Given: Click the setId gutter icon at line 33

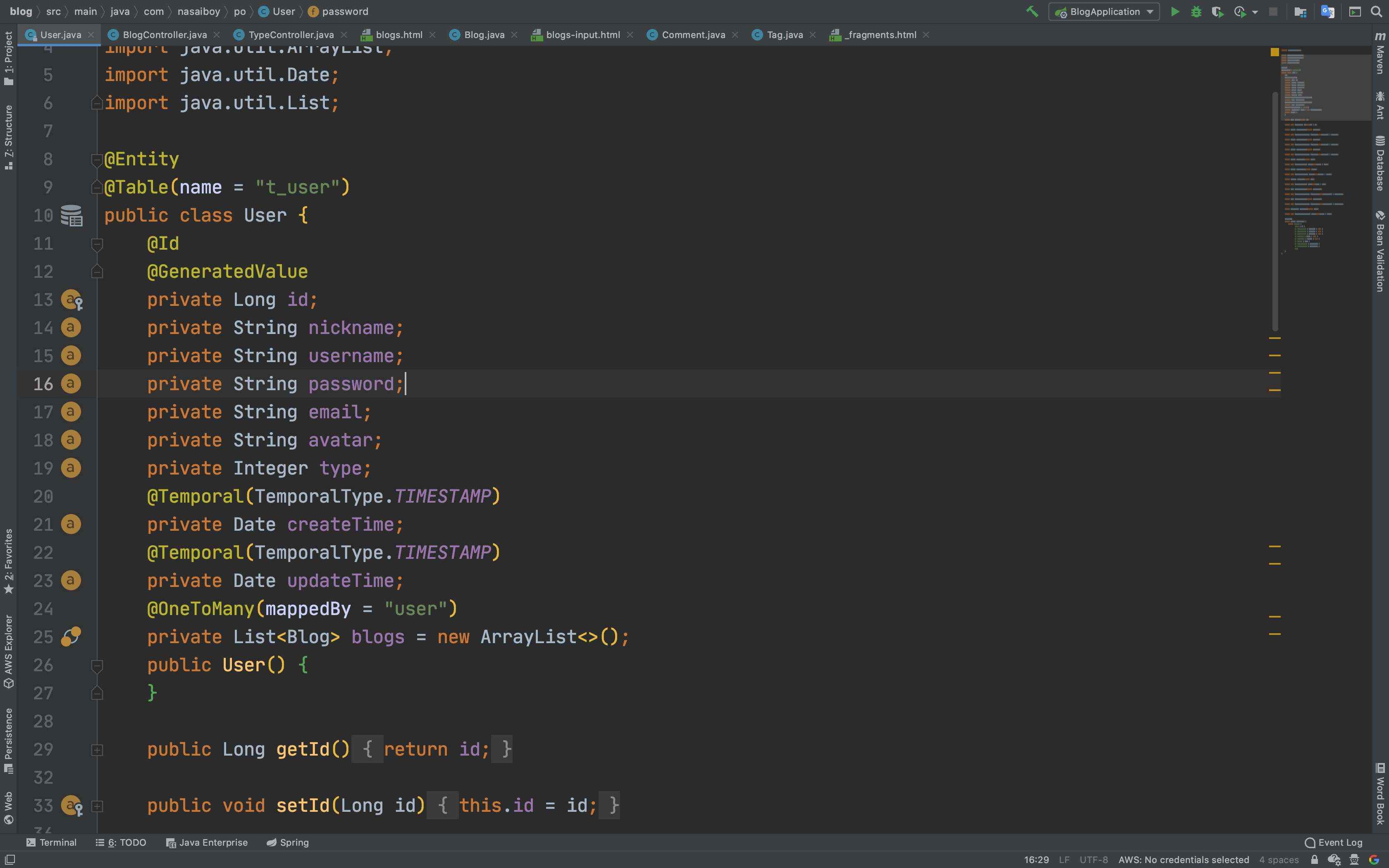Looking at the screenshot, I should pos(72,806).
